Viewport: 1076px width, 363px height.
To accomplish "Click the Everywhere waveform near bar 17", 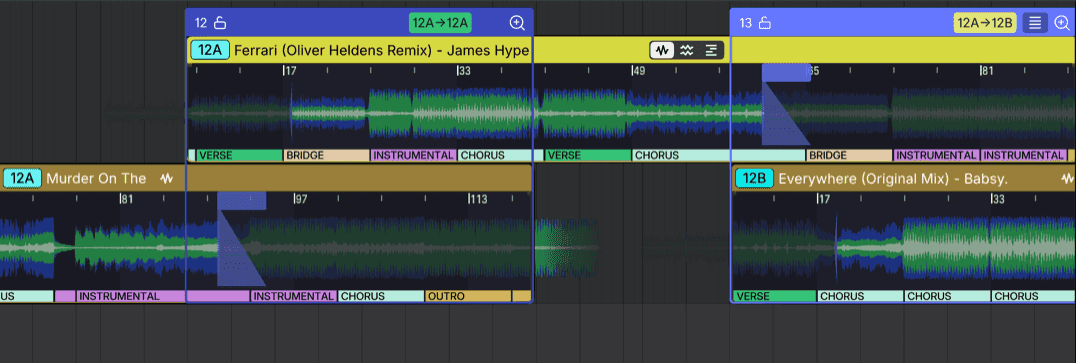I will (x=818, y=247).
